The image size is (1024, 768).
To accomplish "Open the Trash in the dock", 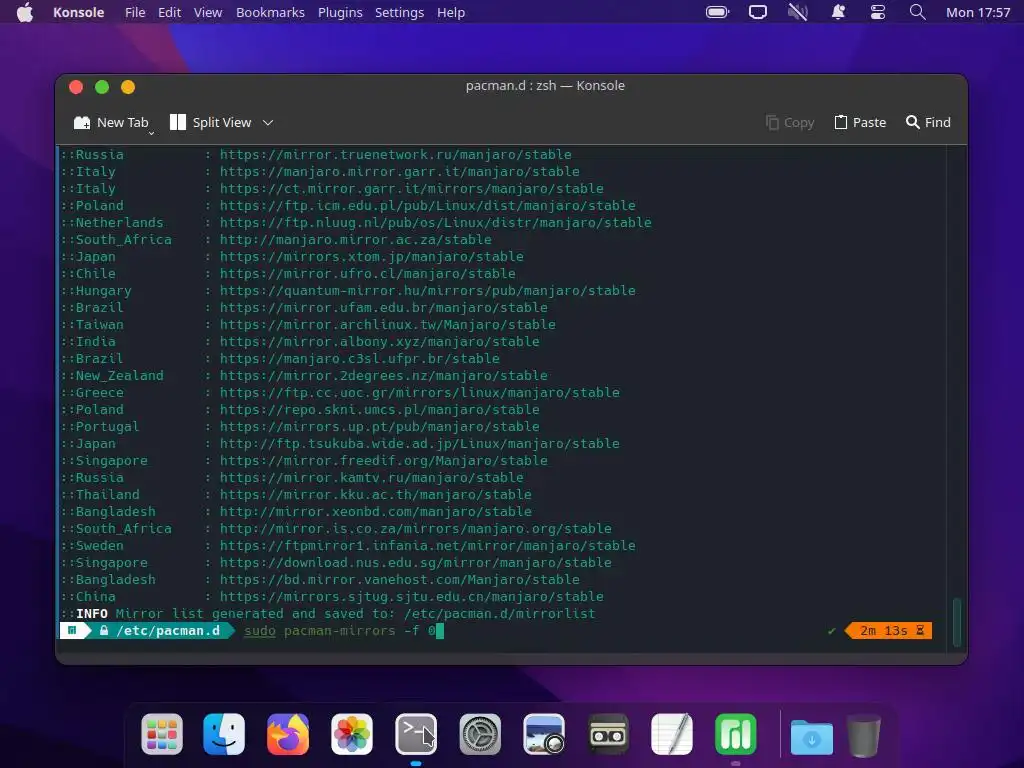I will point(864,735).
